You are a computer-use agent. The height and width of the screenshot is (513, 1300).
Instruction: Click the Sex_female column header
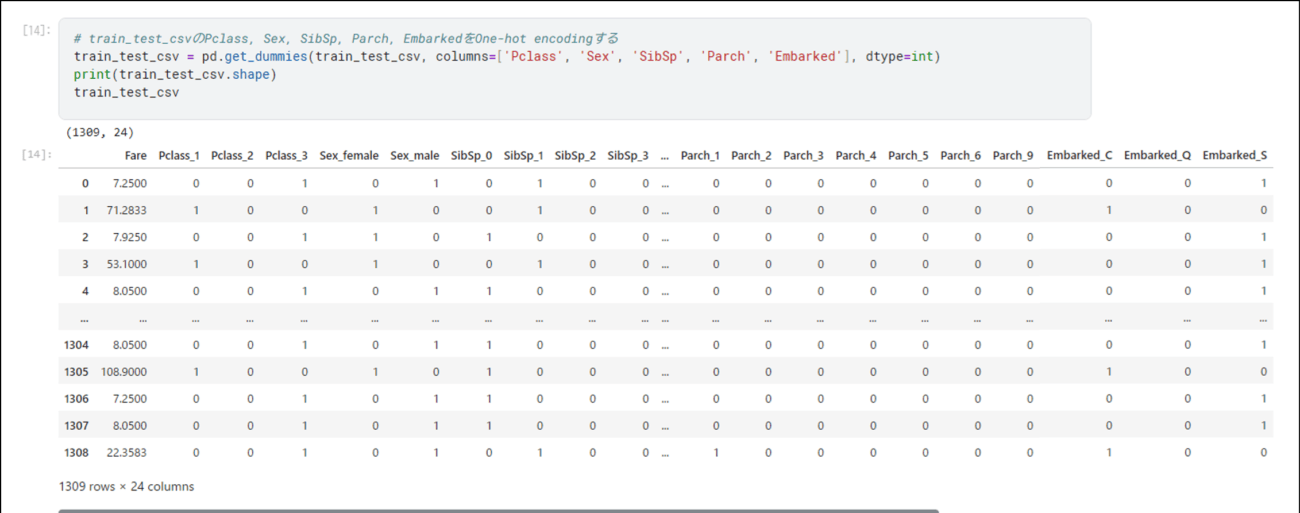349,156
